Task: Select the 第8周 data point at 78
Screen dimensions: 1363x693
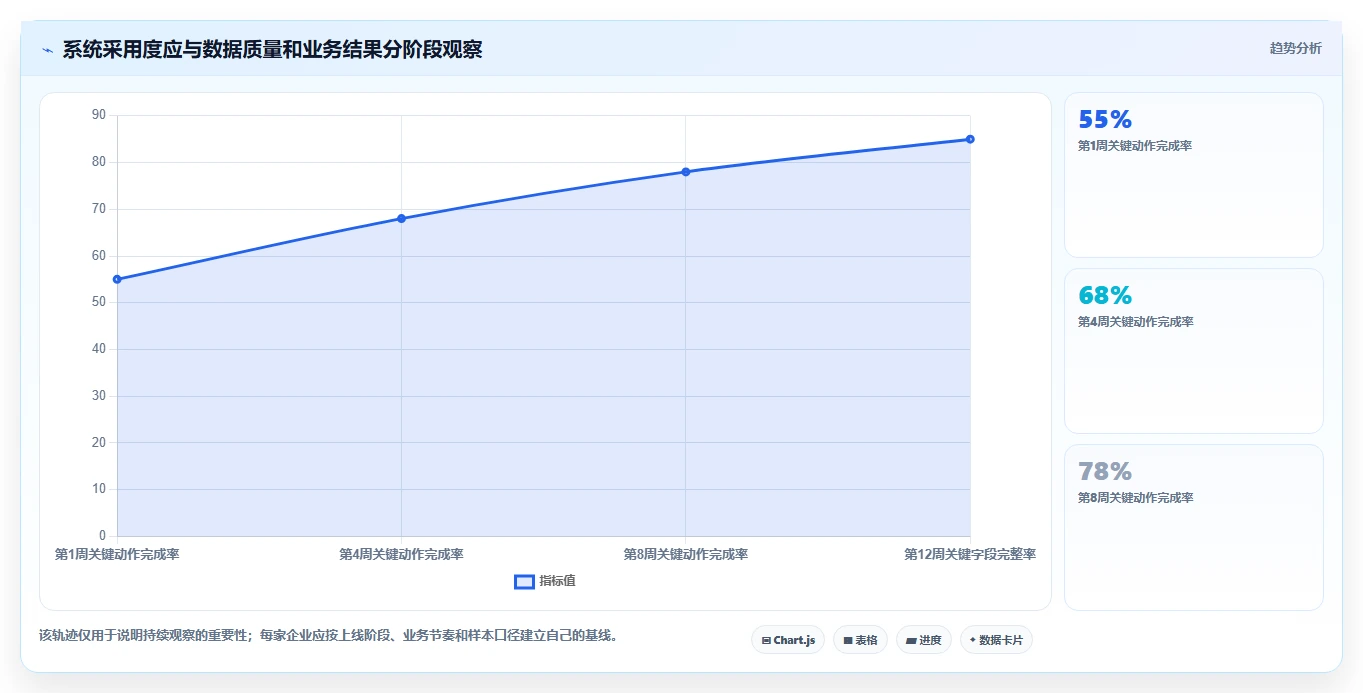Action: click(x=686, y=172)
